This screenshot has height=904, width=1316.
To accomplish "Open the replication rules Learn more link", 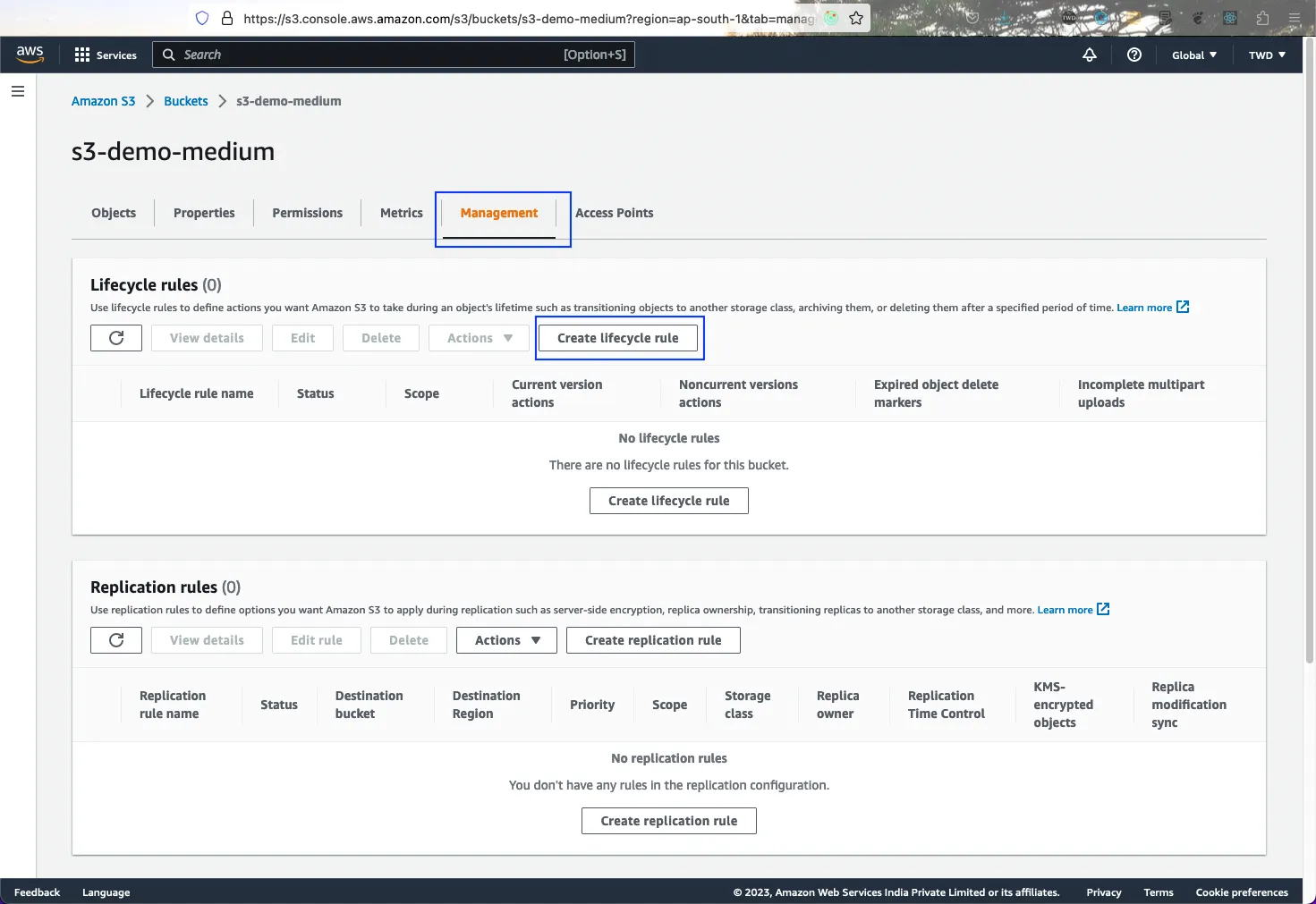I will click(x=1065, y=610).
